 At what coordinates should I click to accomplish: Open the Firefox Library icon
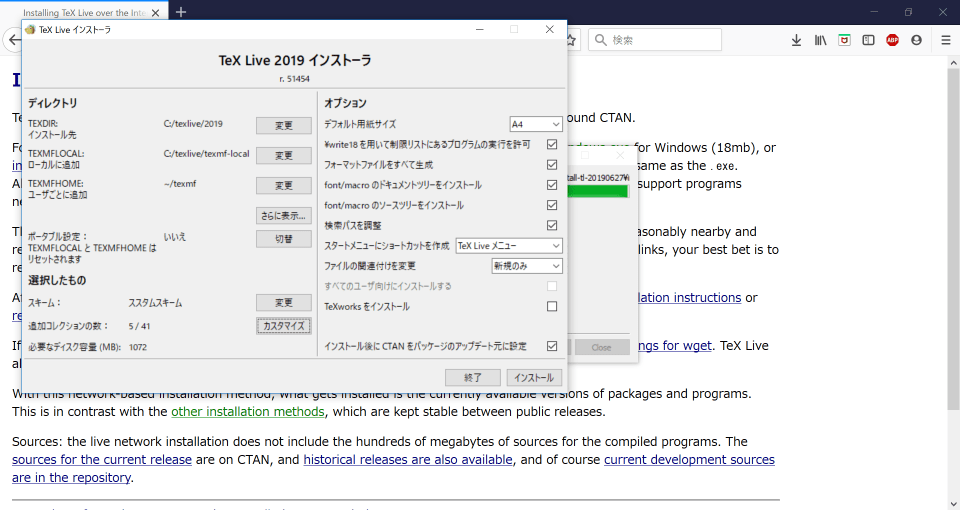[x=820, y=40]
